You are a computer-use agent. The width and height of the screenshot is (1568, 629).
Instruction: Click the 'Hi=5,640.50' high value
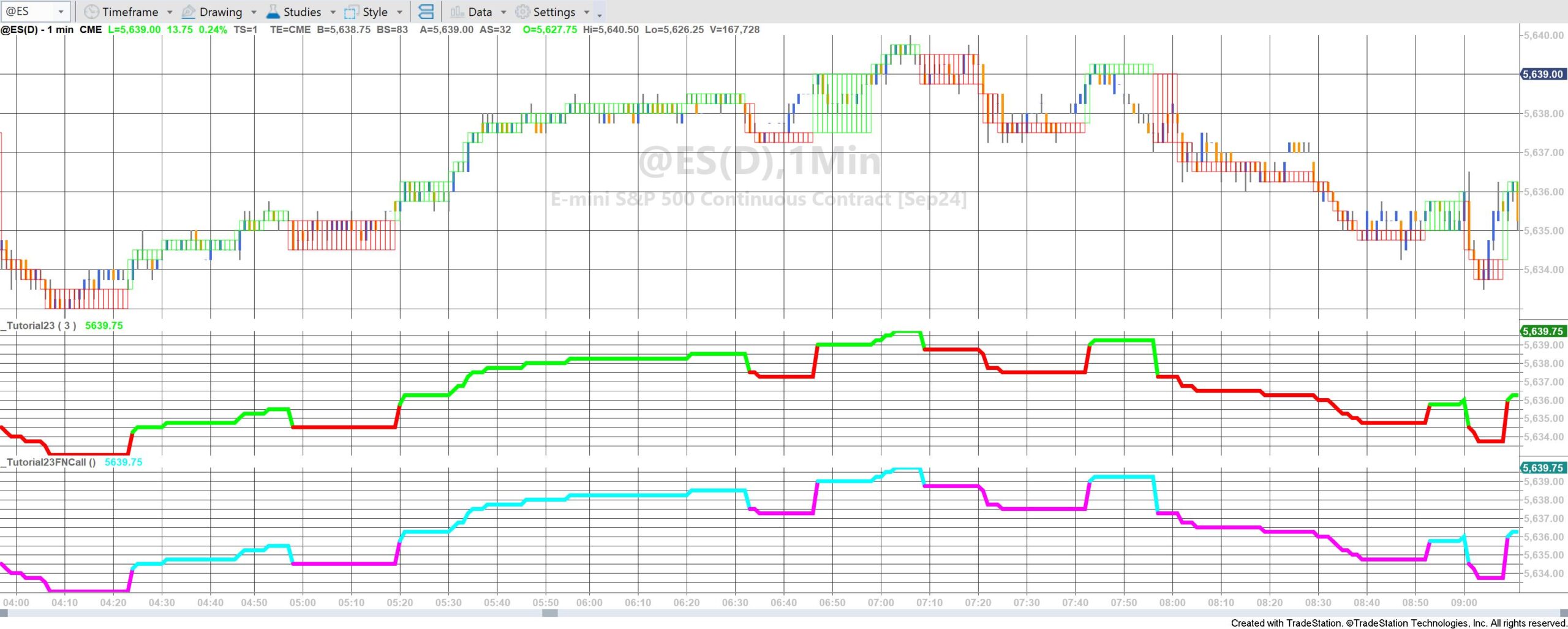click(x=611, y=29)
